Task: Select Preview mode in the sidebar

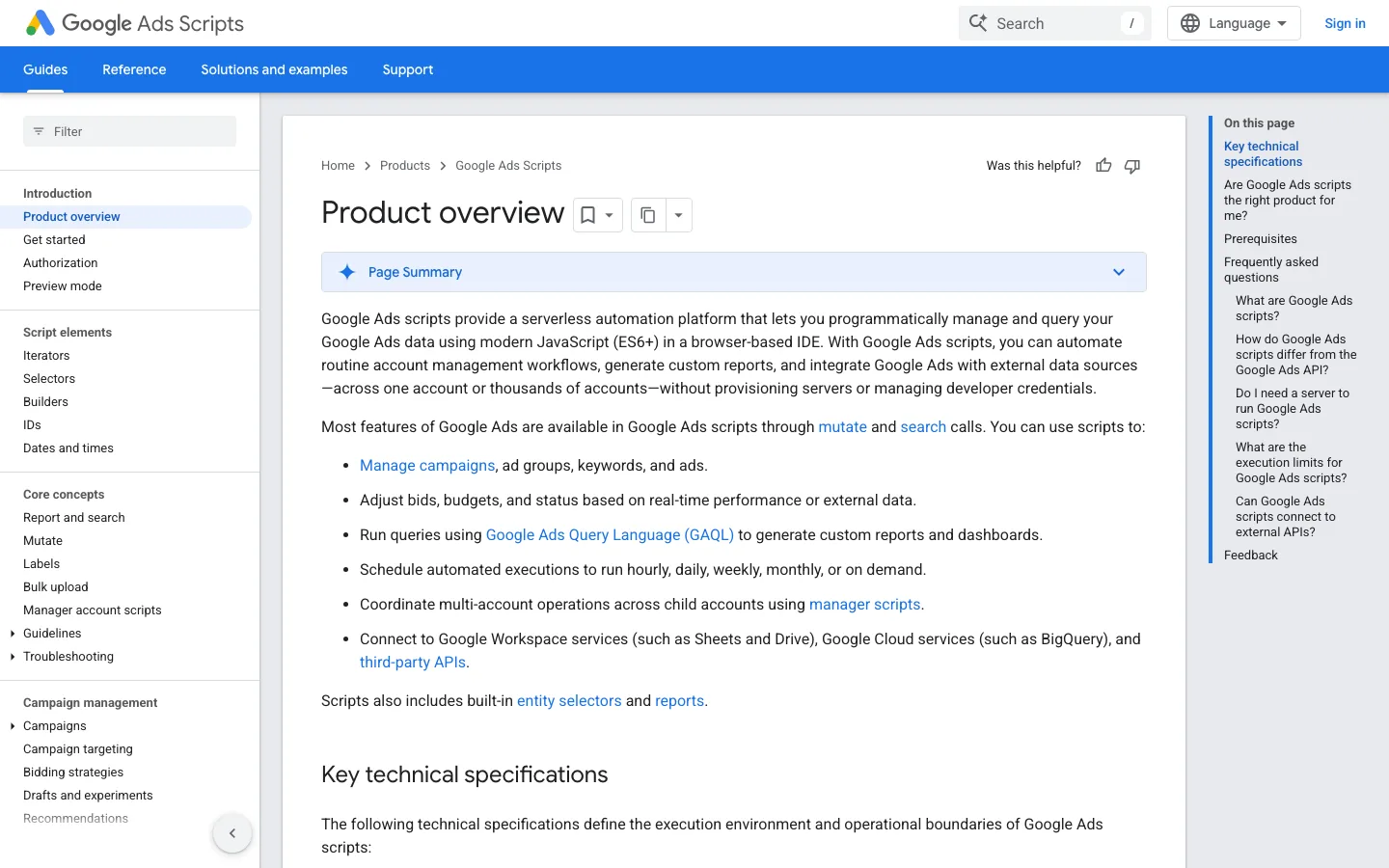Action: (62, 286)
